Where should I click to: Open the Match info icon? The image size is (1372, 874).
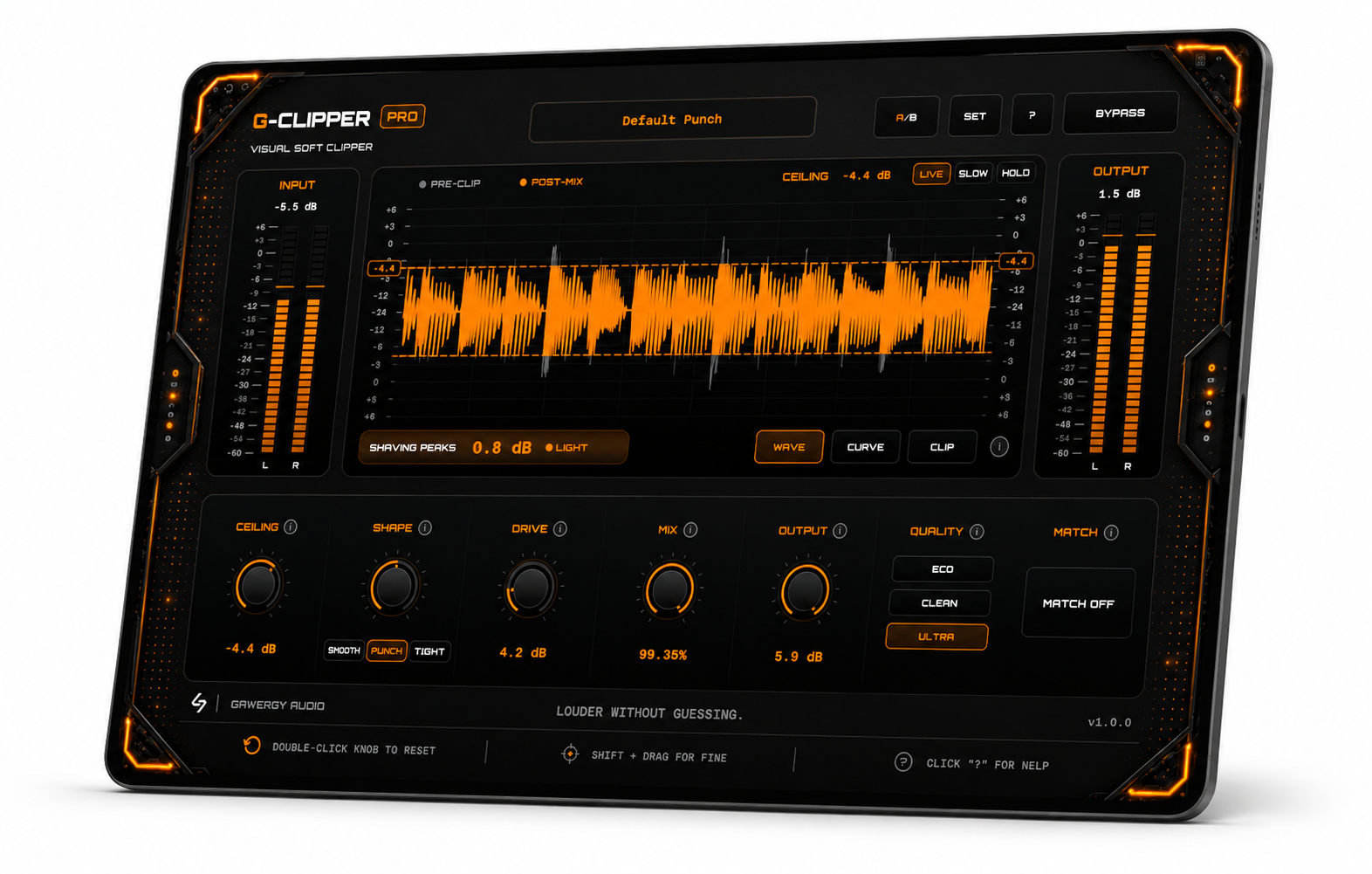point(1111,532)
